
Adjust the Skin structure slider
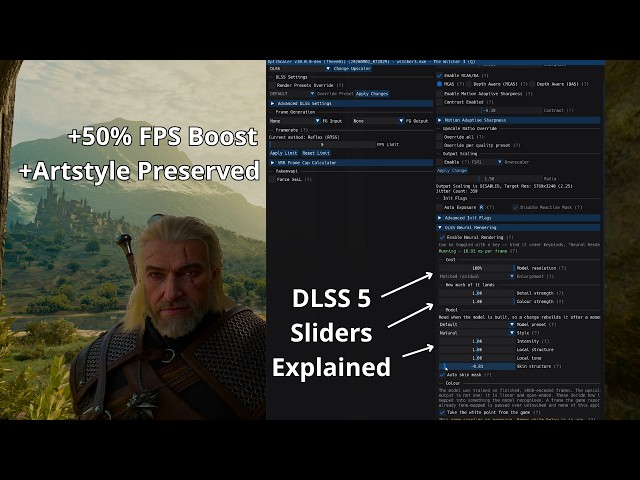click(x=477, y=367)
